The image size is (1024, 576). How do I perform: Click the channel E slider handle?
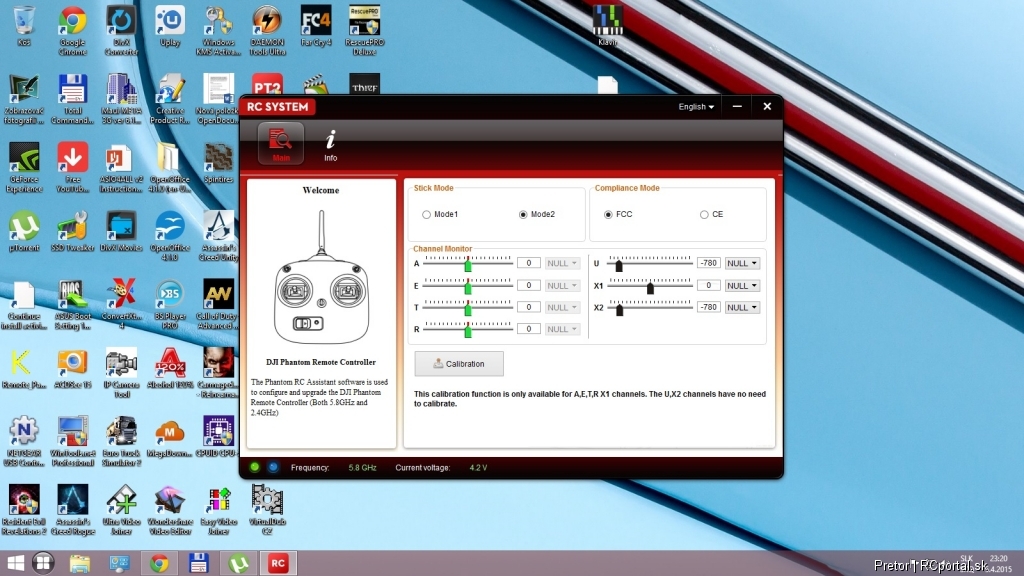click(x=468, y=287)
